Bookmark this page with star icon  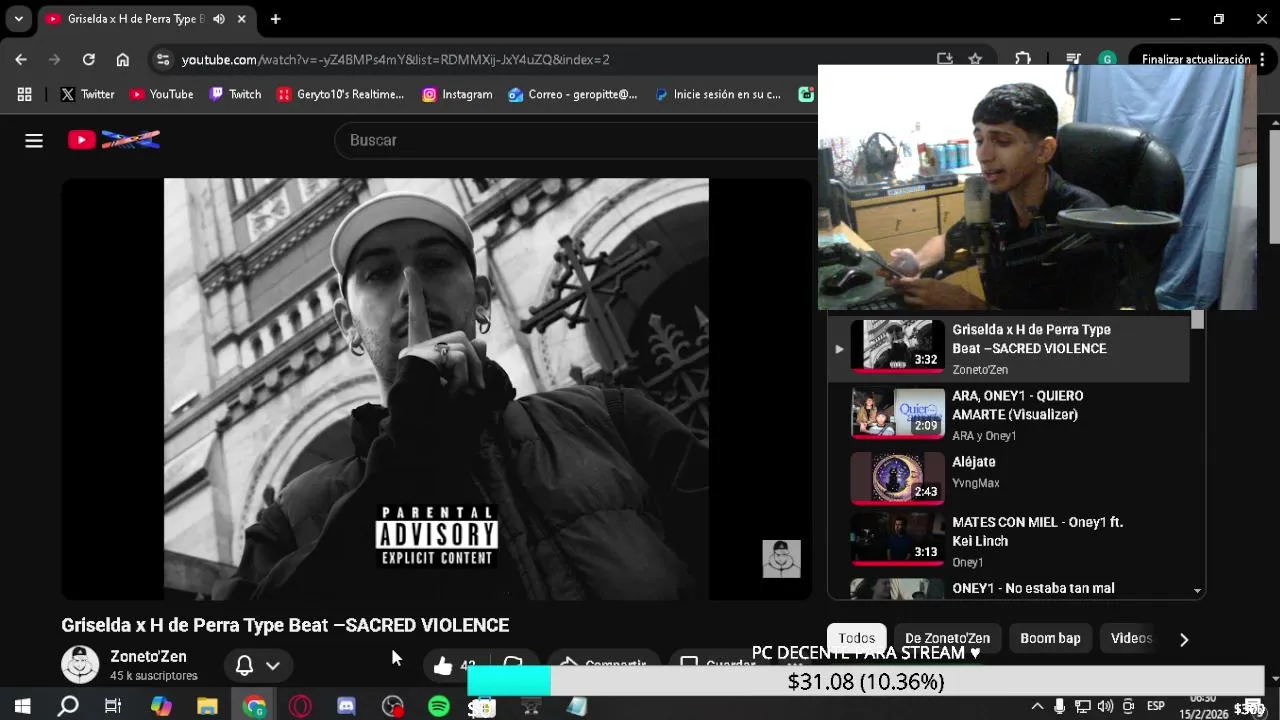tap(975, 59)
